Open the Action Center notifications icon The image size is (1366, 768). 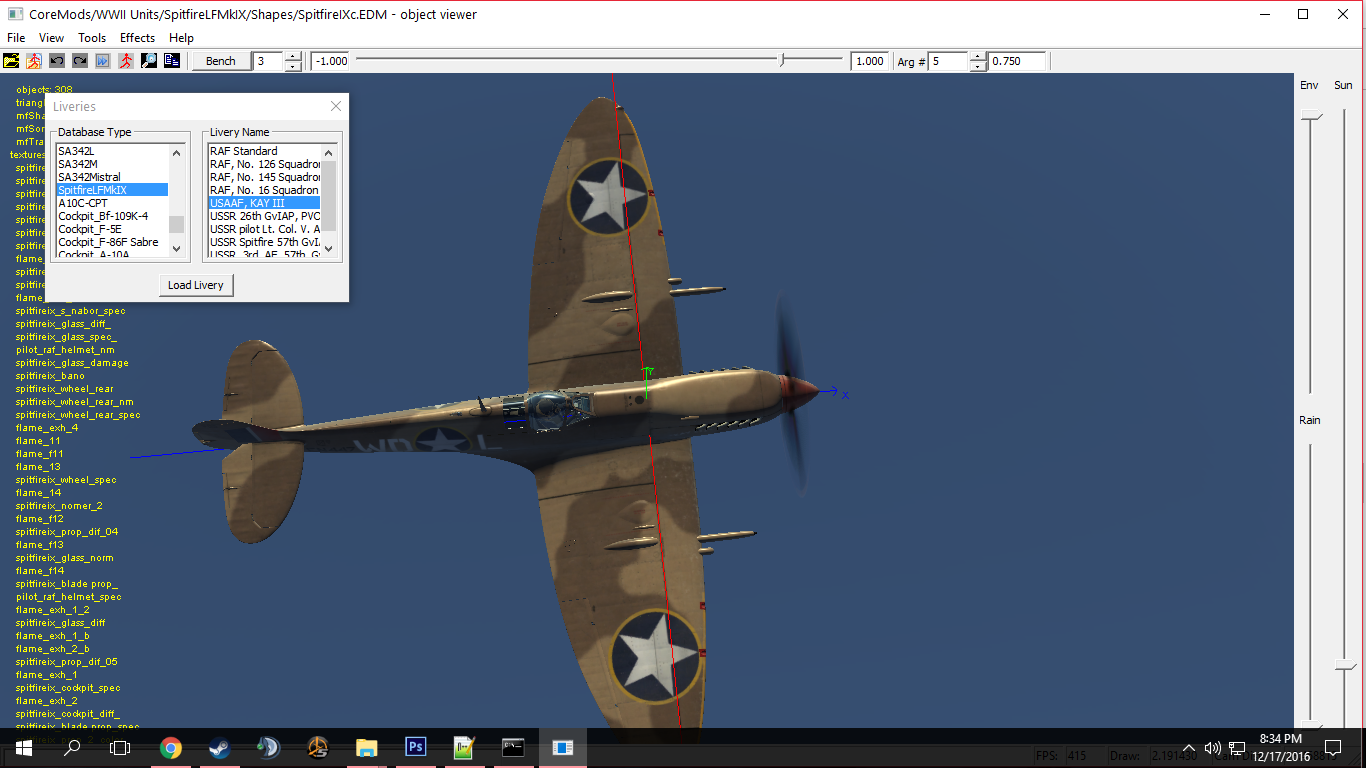pyautogui.click(x=1332, y=747)
